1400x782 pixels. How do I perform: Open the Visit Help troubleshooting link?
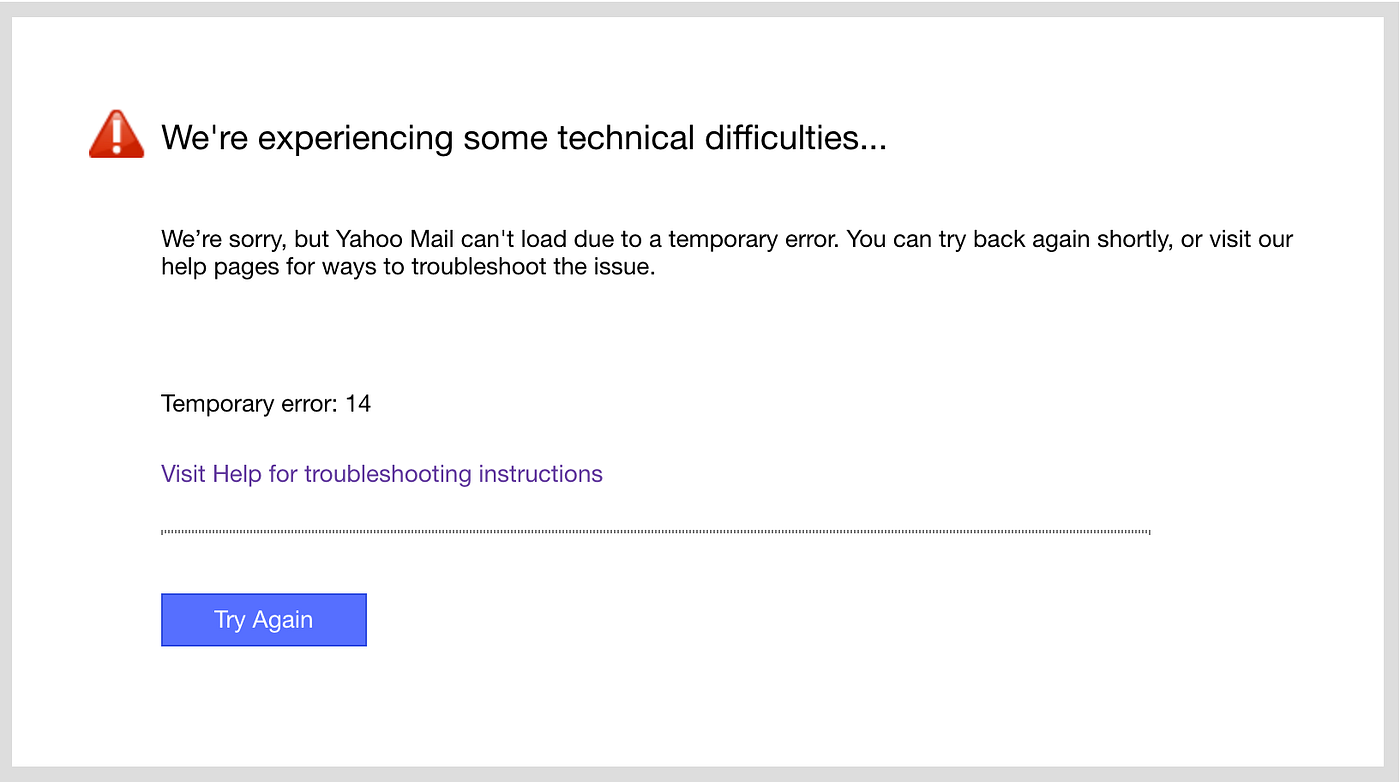381,473
